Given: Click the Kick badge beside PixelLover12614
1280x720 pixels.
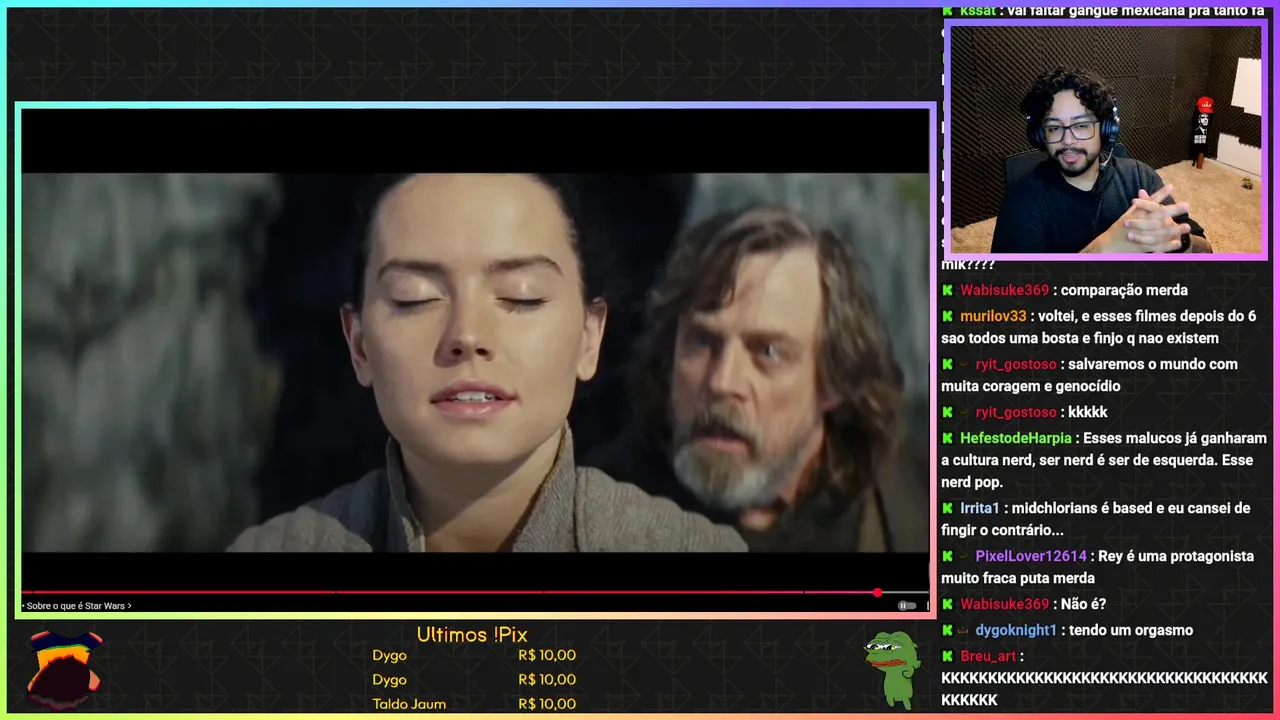Looking at the screenshot, I should coord(947,556).
